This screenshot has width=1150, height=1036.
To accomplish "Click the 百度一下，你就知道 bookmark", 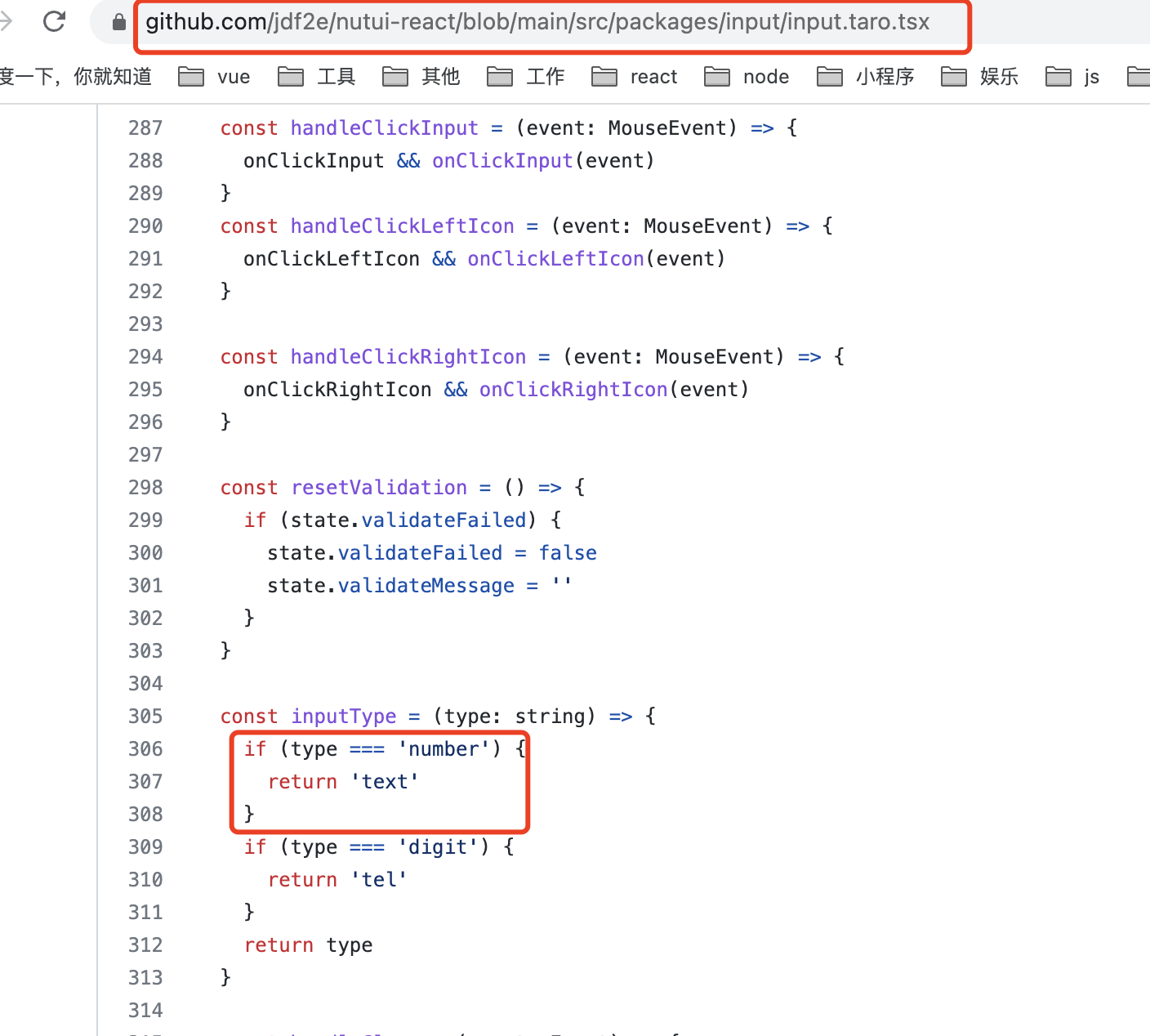I will [78, 76].
